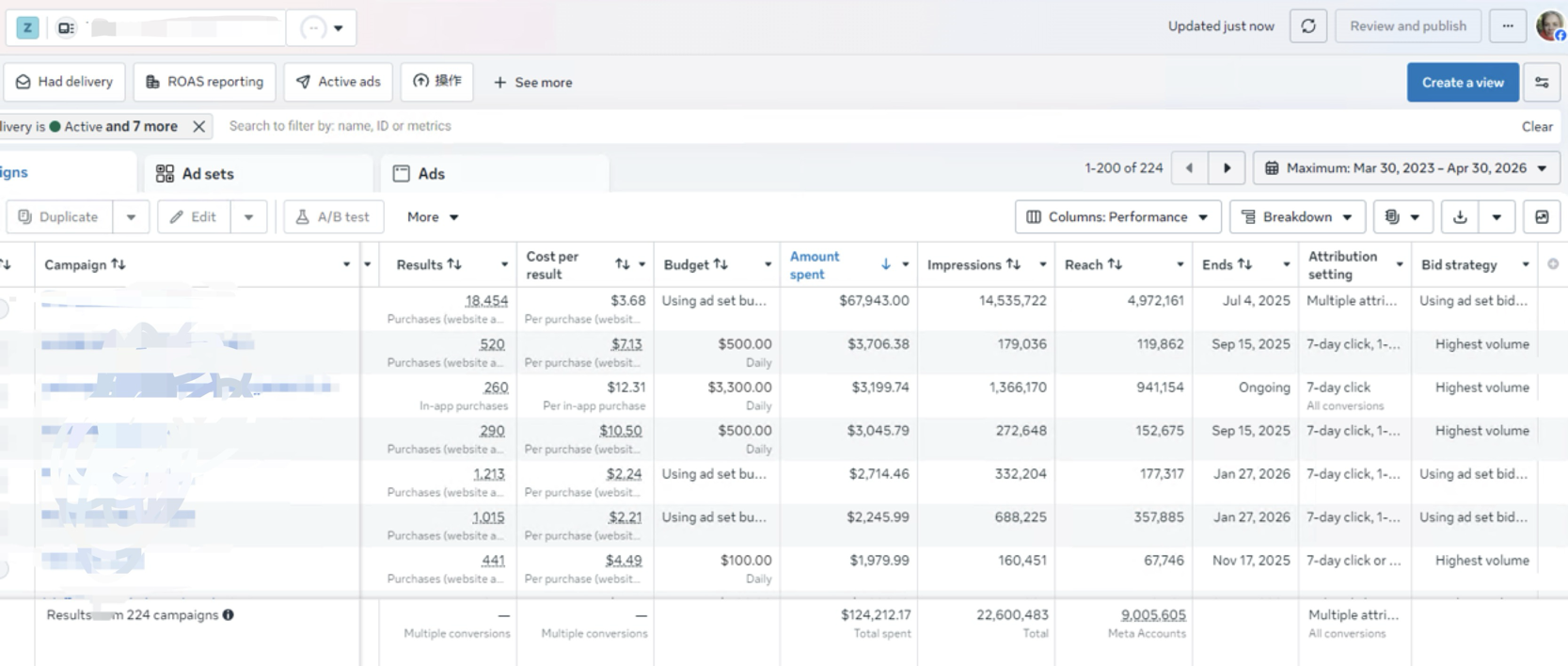Screen dimensions: 1568x666
Task: Open the reports icon dropdown
Action: [x=1402, y=217]
